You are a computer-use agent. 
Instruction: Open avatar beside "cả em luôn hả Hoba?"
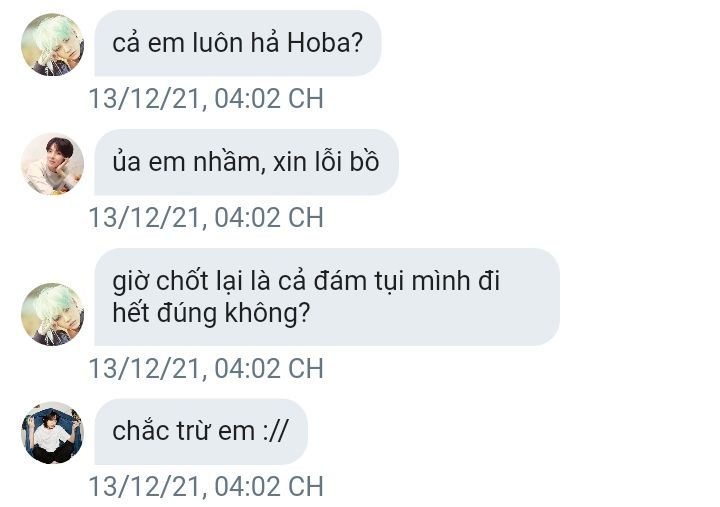[x=52, y=45]
